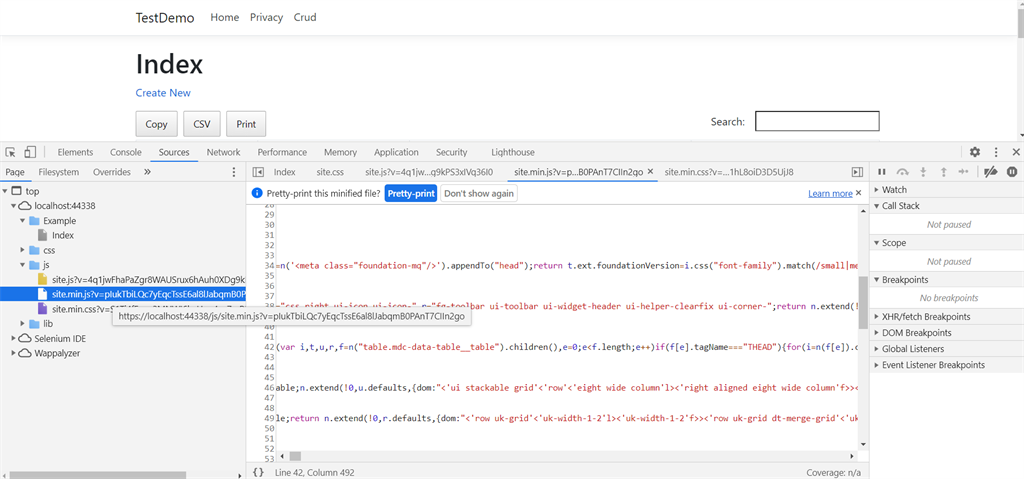This screenshot has height=479, width=1024.
Task: Click the pretty-print braces icon in status bar
Action: point(258,472)
